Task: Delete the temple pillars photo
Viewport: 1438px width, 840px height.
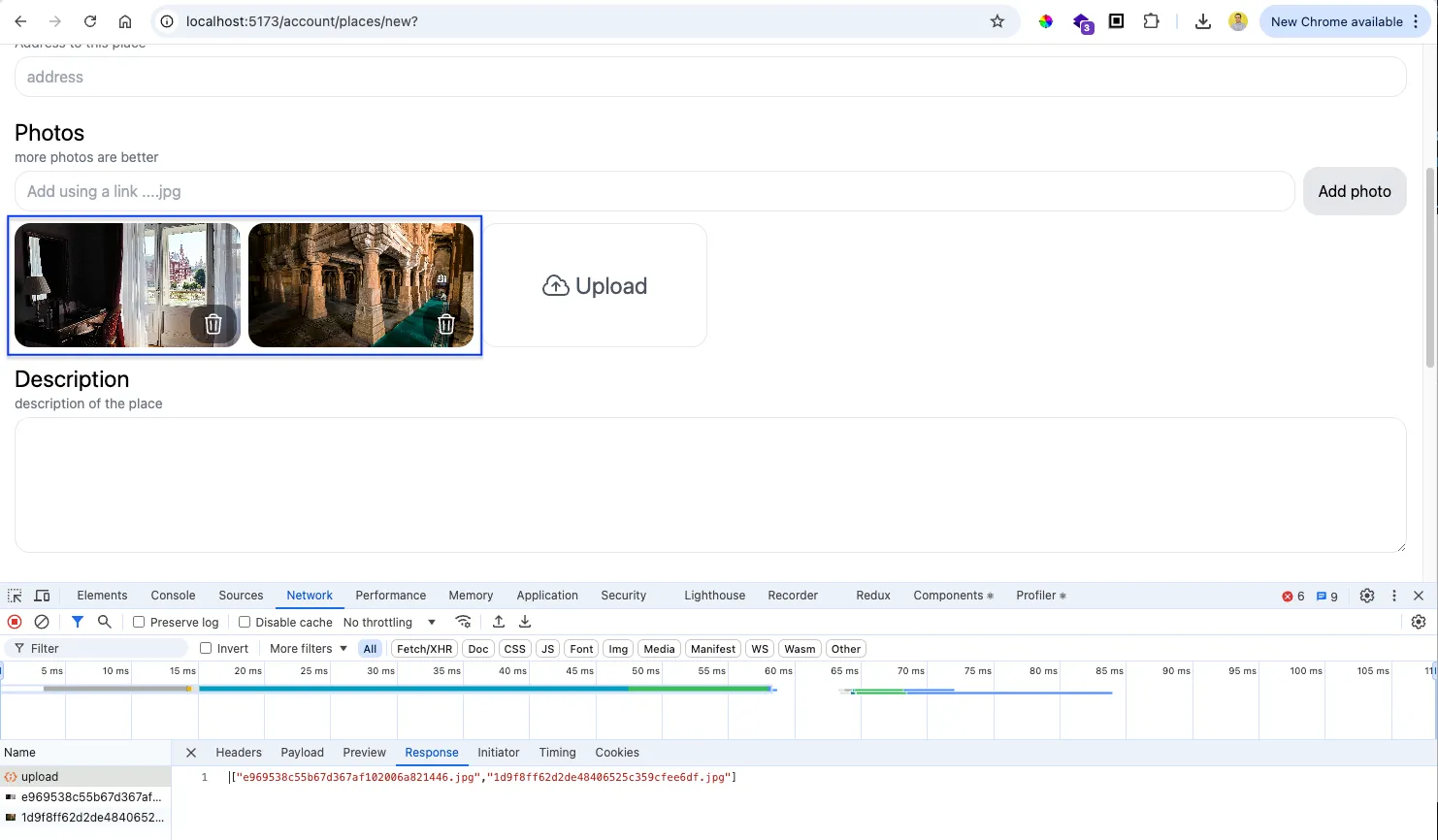Action: [x=446, y=324]
